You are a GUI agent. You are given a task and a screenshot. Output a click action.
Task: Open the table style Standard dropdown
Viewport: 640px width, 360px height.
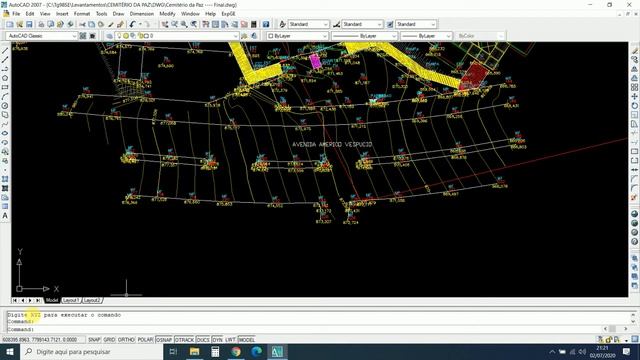[x=416, y=24]
